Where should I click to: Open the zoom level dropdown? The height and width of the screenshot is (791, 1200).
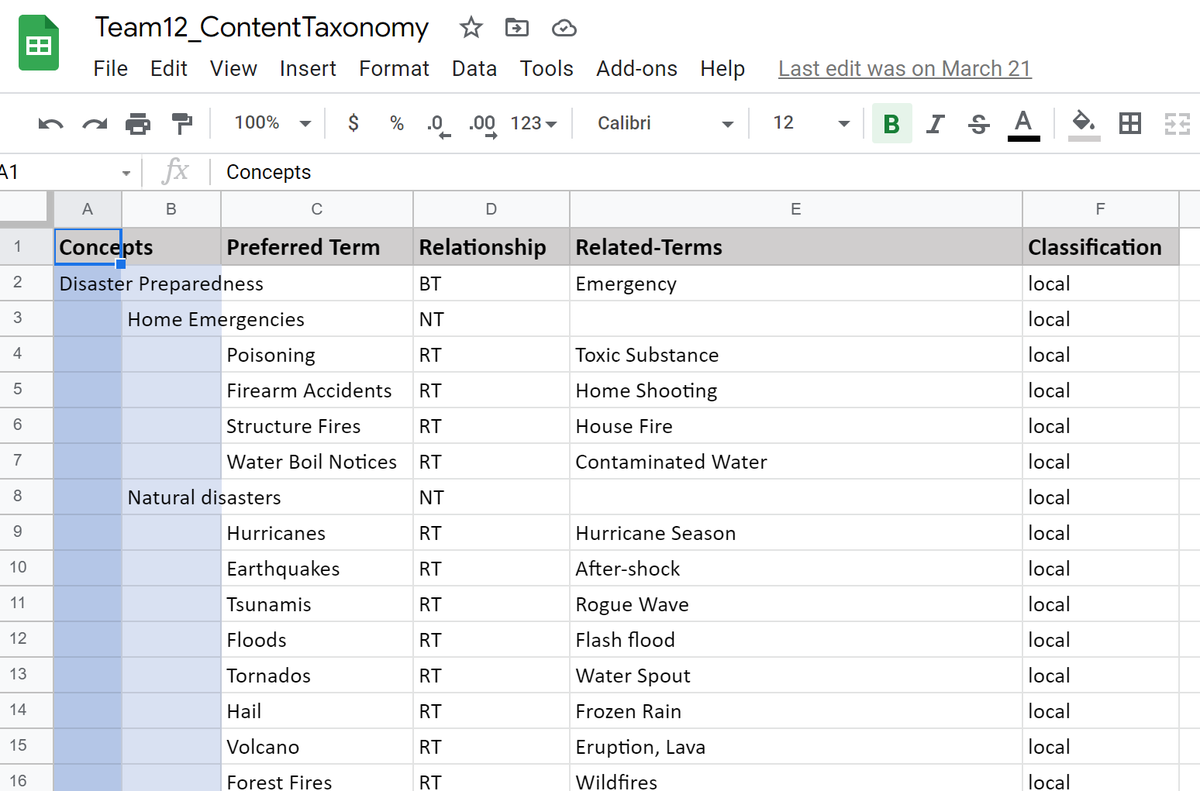point(272,123)
